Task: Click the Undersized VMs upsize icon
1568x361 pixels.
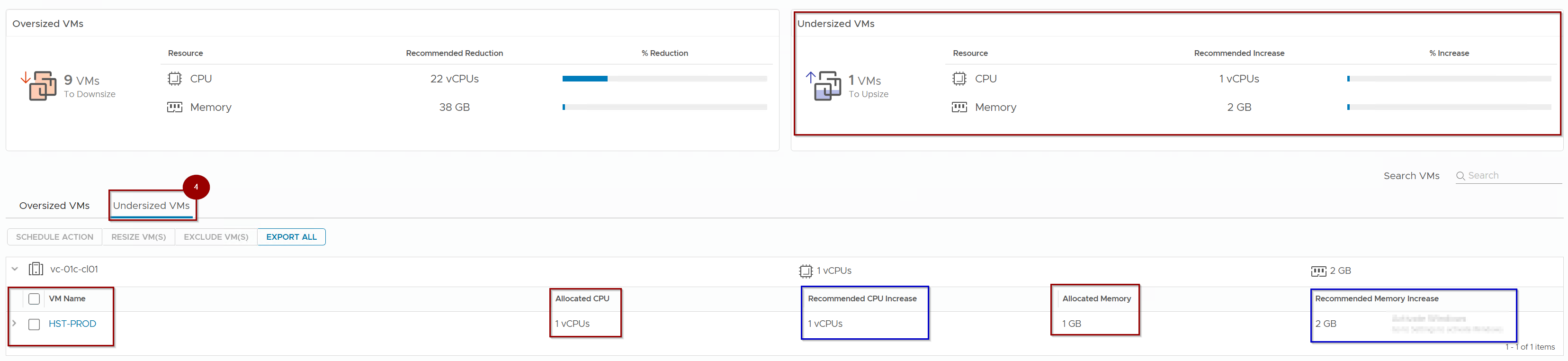Action: (825, 86)
